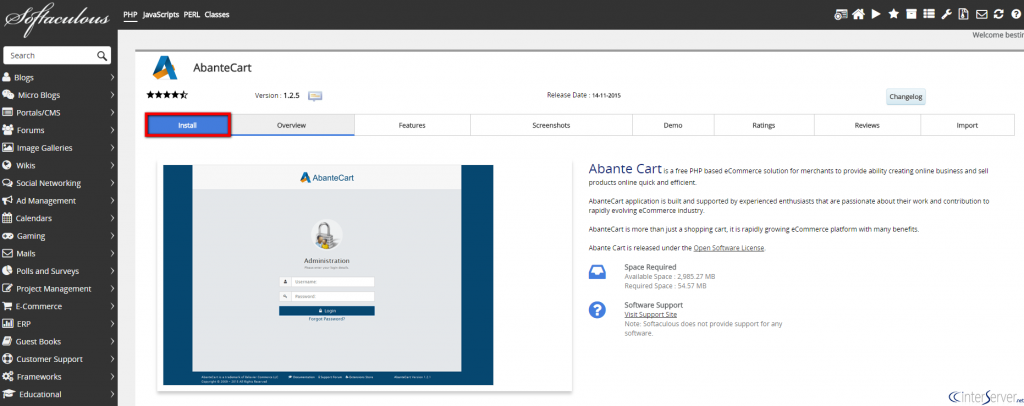1024x406 pixels.
Task: Expand the Customer Support chevron
Action: click(112, 359)
